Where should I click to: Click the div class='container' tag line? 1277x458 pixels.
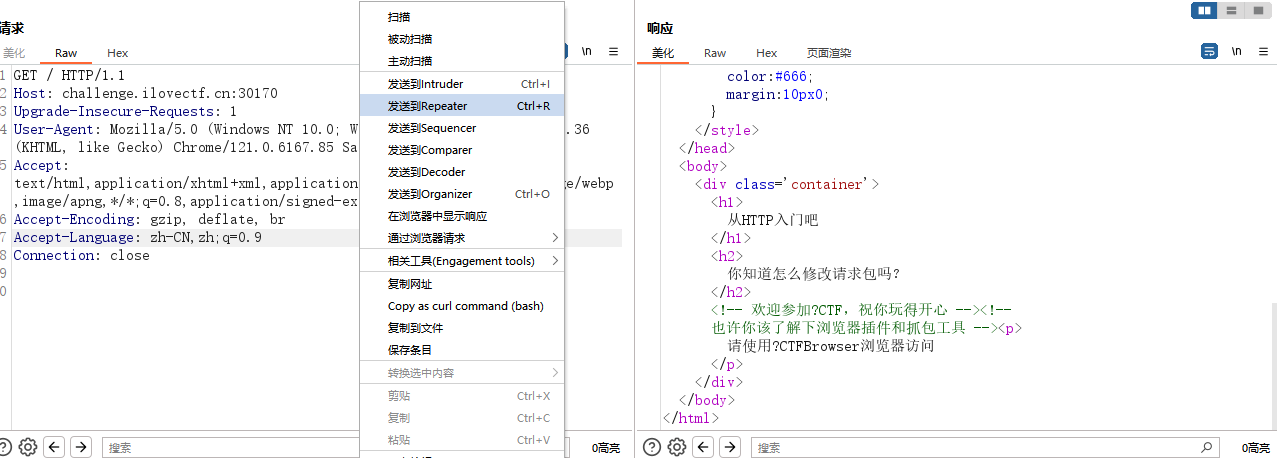pyautogui.click(x=787, y=184)
